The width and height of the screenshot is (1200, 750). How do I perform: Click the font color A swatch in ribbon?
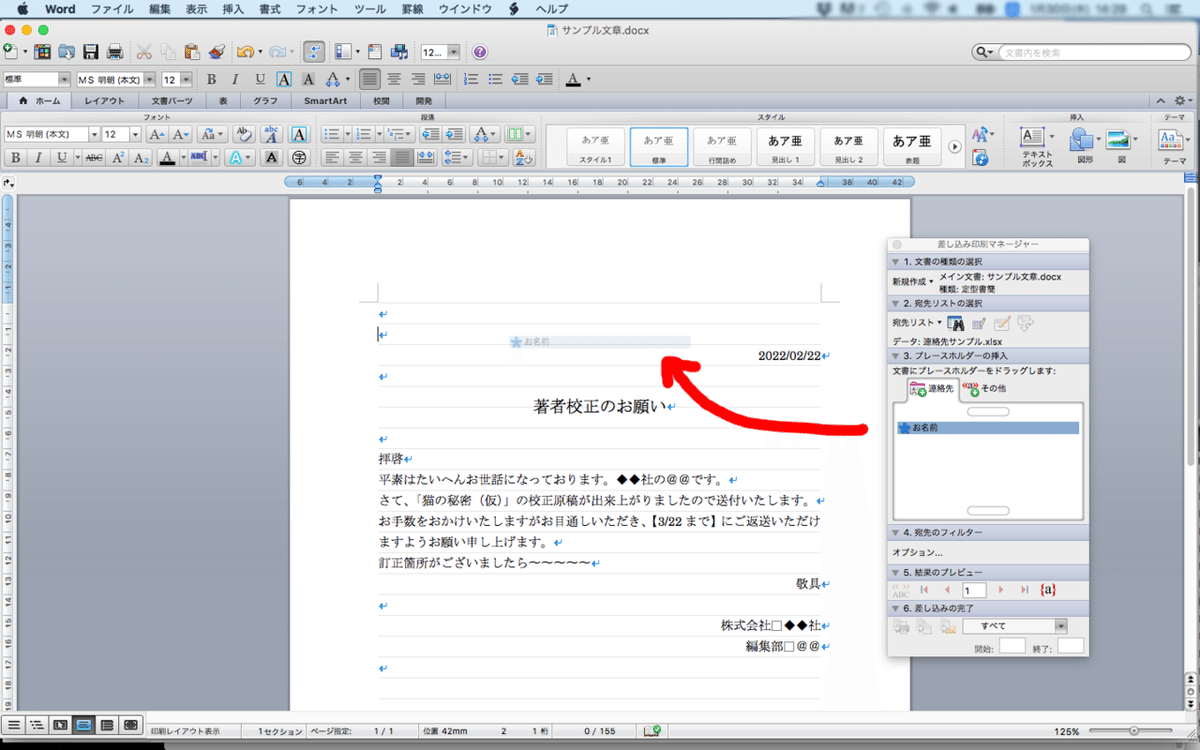coord(167,157)
